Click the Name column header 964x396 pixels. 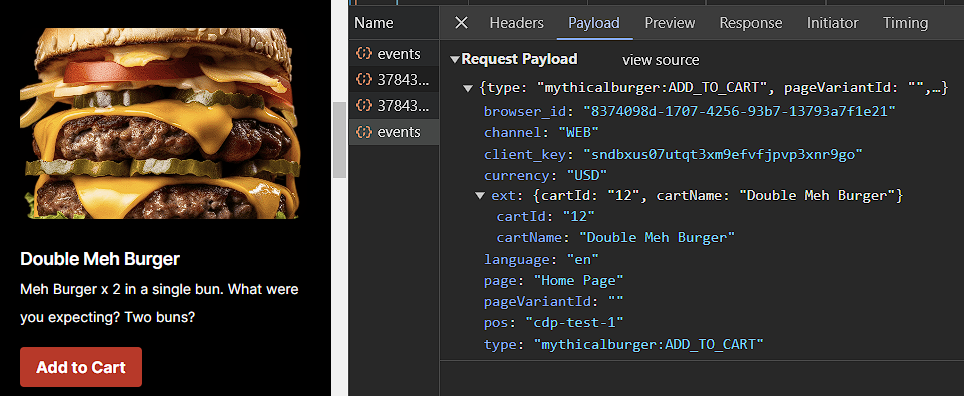[x=374, y=23]
